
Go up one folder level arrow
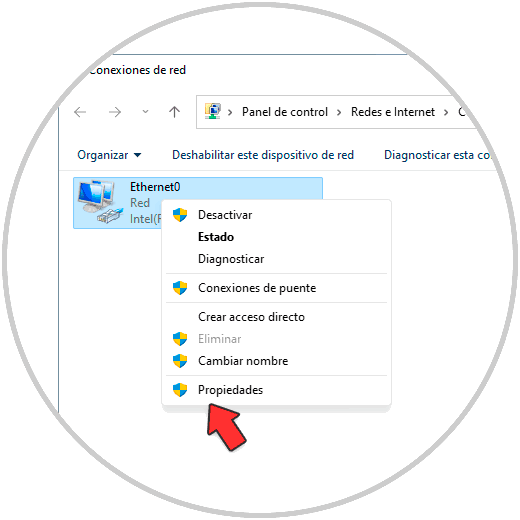pos(174,112)
